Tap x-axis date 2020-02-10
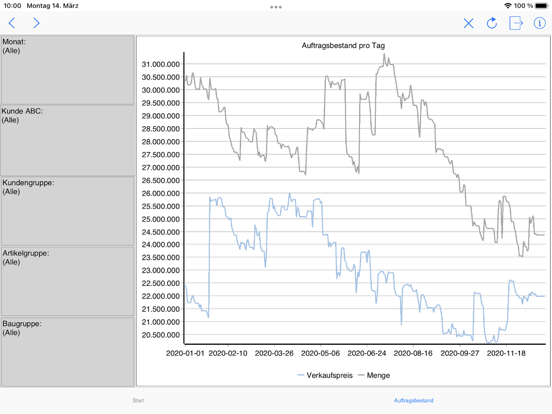 click(x=228, y=353)
